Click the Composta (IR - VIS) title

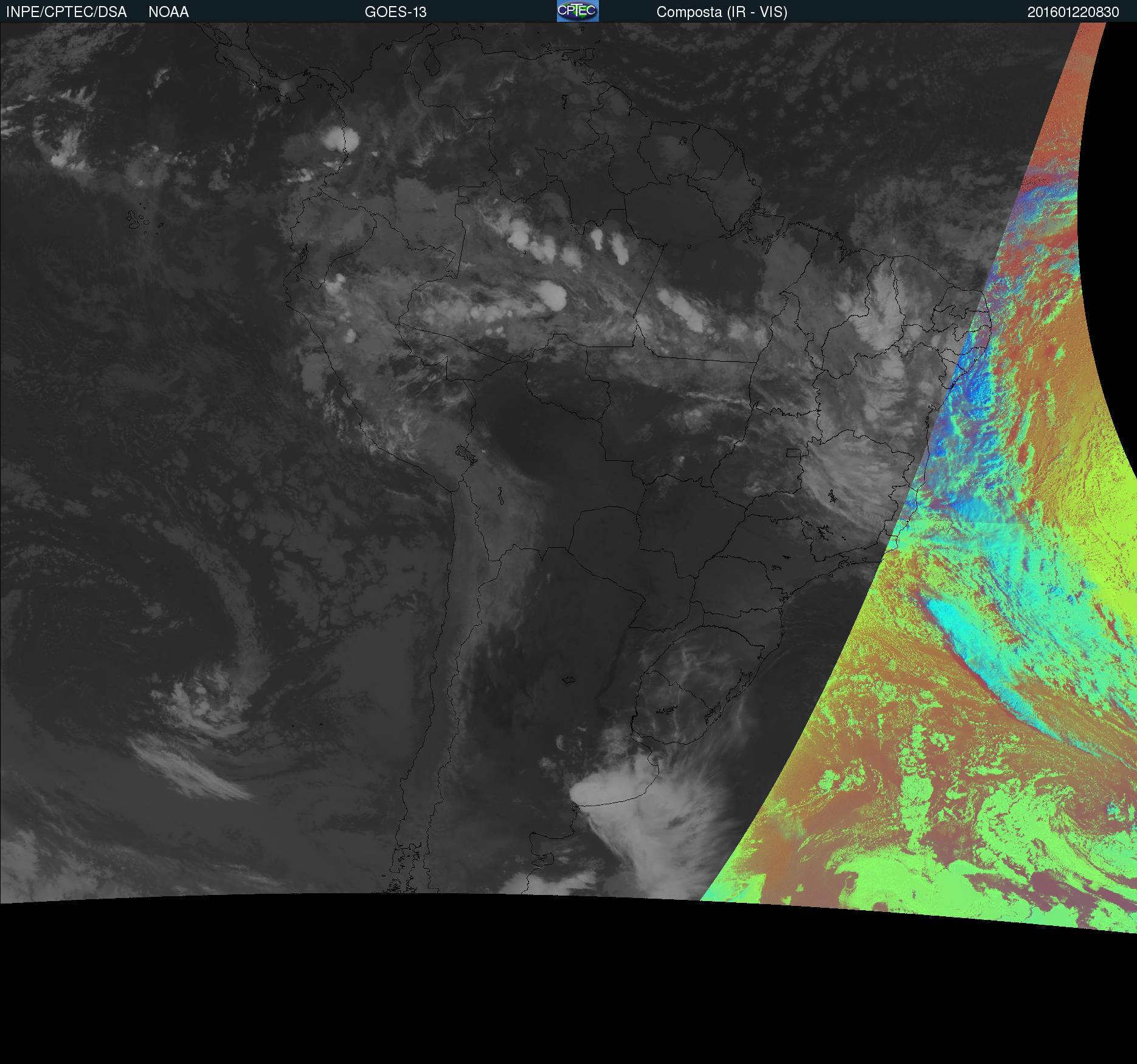click(722, 12)
